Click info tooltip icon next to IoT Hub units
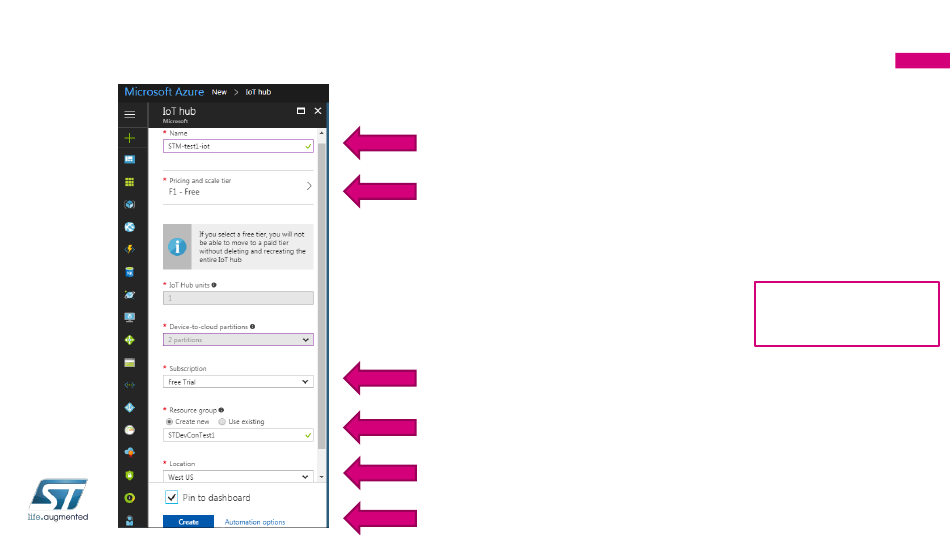The height and width of the screenshot is (535, 950). tap(214, 285)
